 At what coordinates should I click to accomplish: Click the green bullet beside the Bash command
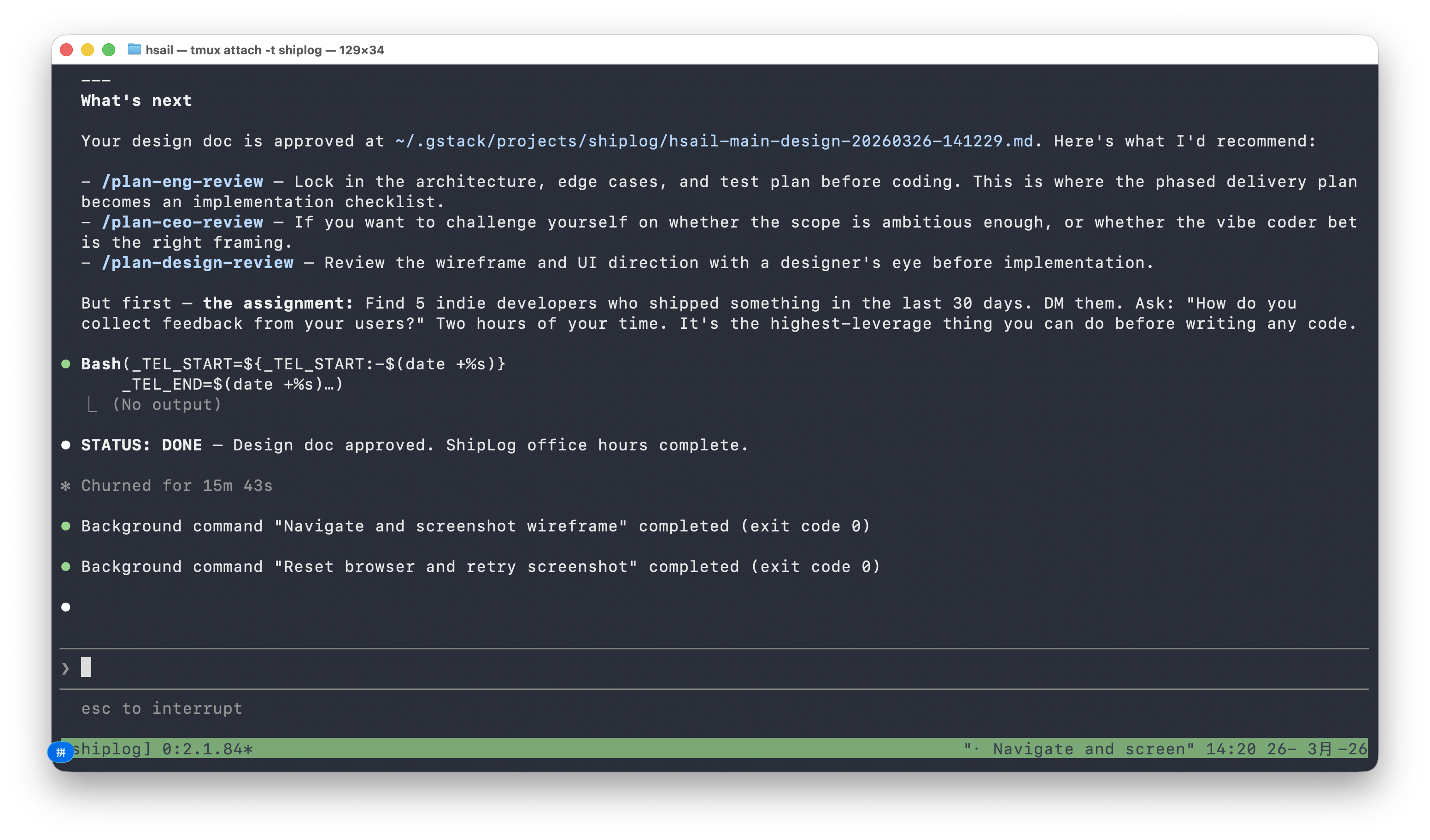tap(66, 363)
